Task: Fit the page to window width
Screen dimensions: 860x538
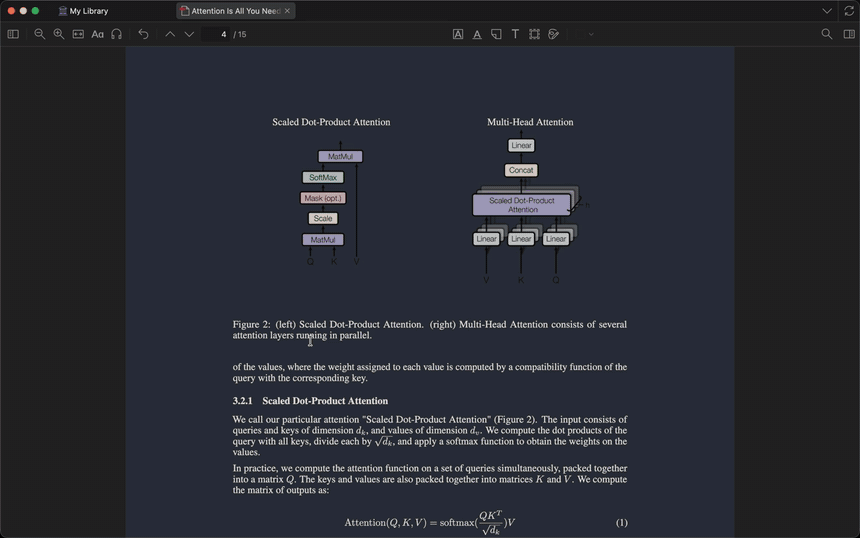Action: coord(78,34)
